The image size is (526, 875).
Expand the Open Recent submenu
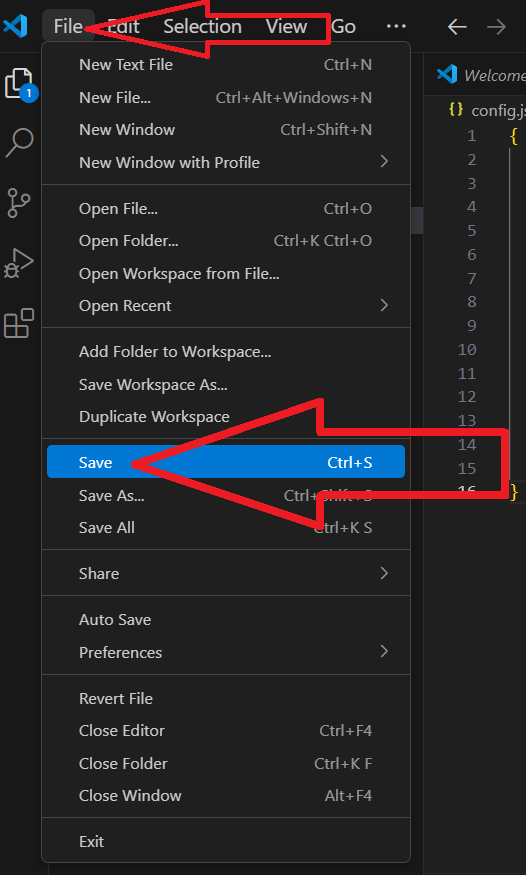point(226,306)
